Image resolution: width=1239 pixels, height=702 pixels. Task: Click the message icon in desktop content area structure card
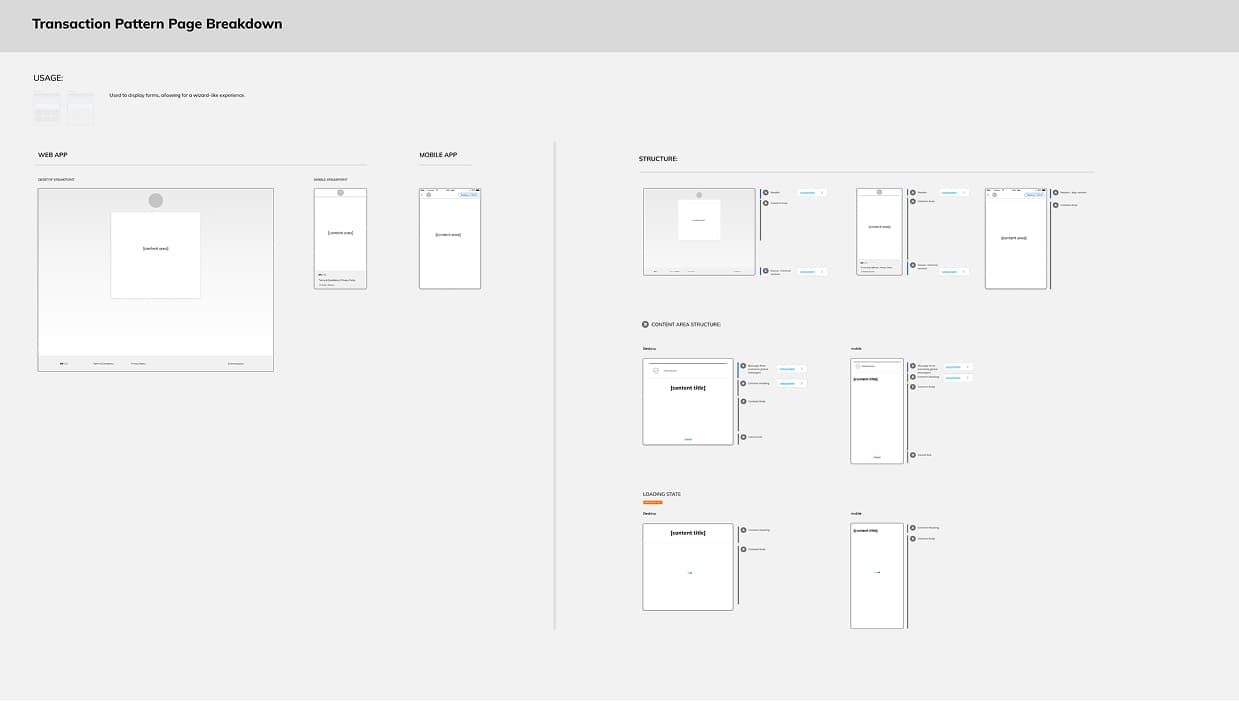(x=655, y=371)
